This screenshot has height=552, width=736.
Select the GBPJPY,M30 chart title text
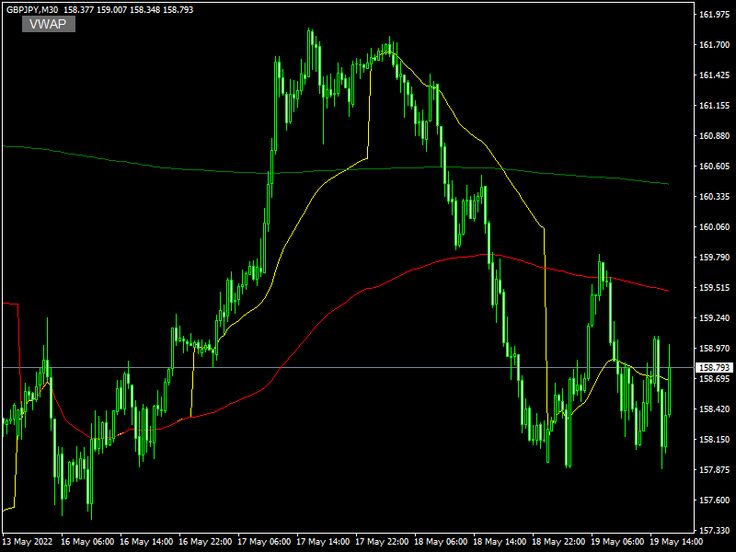[32, 9]
